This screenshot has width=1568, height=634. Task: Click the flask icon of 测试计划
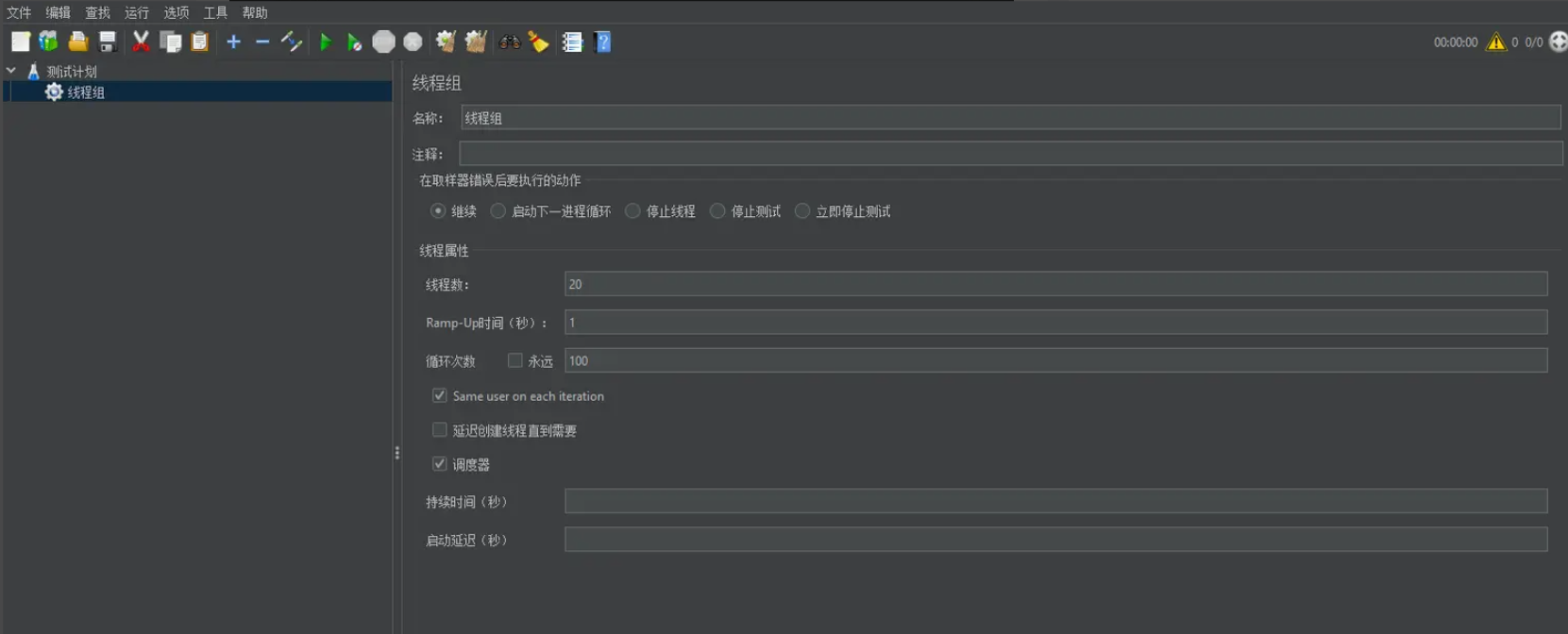33,71
